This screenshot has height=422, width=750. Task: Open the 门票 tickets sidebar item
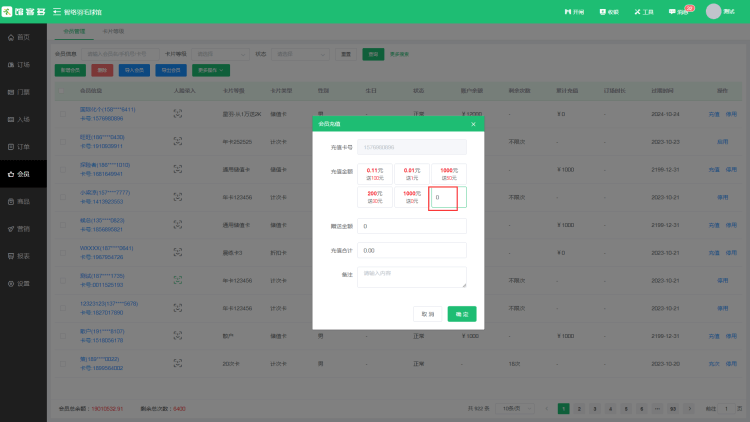(17, 92)
